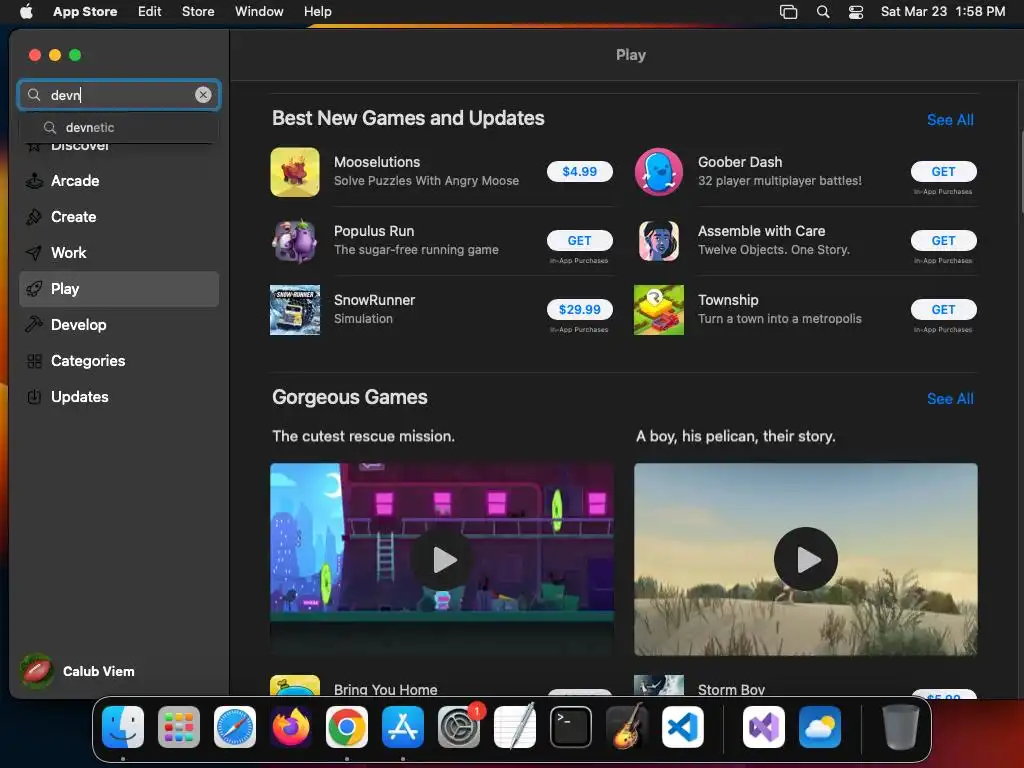The height and width of the screenshot is (768, 1024).
Task: Launch Google Chrome from the Dock
Action: coord(347,727)
